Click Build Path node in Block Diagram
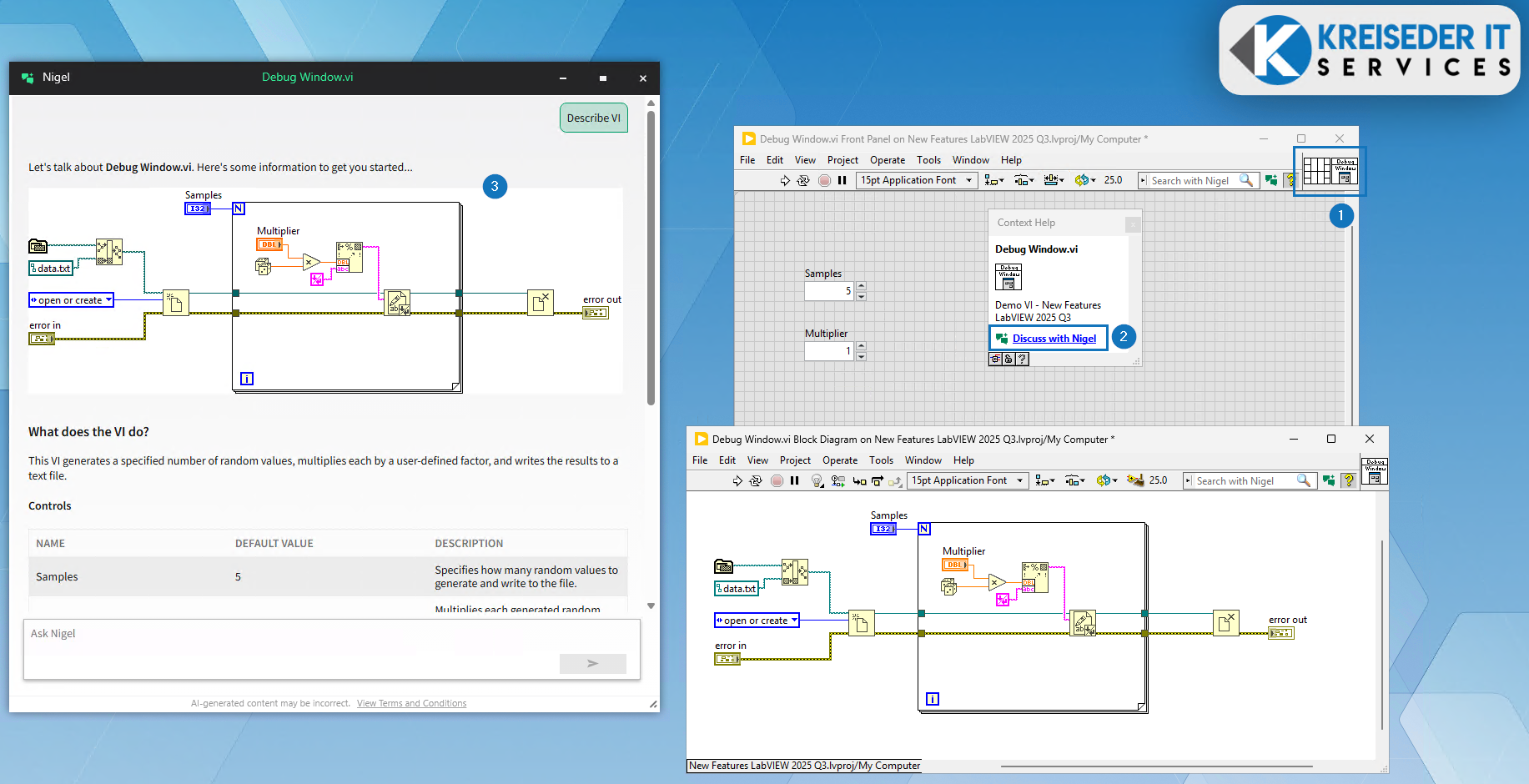The height and width of the screenshot is (784, 1529). point(795,573)
